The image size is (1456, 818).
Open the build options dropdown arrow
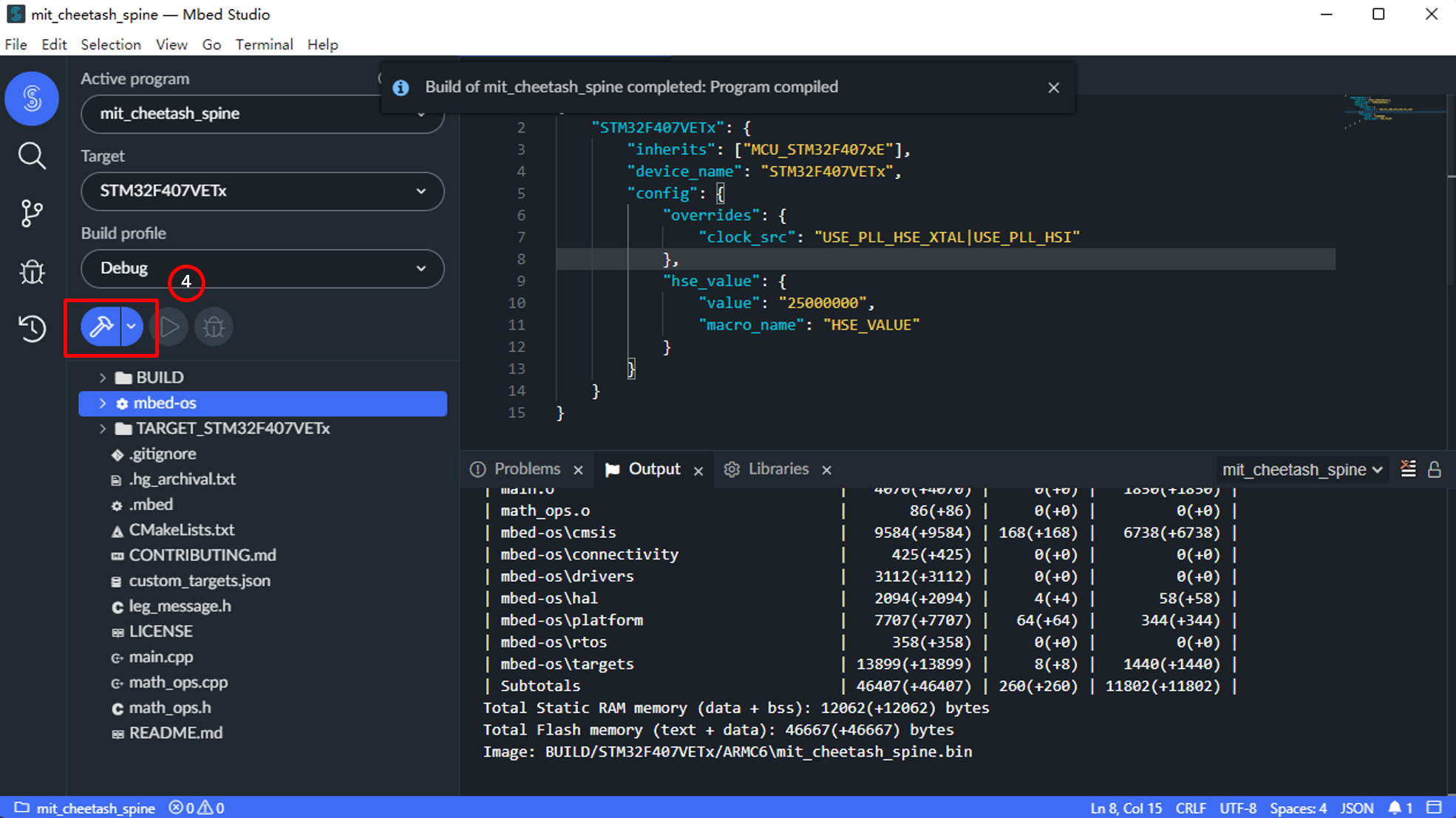pyautogui.click(x=132, y=327)
